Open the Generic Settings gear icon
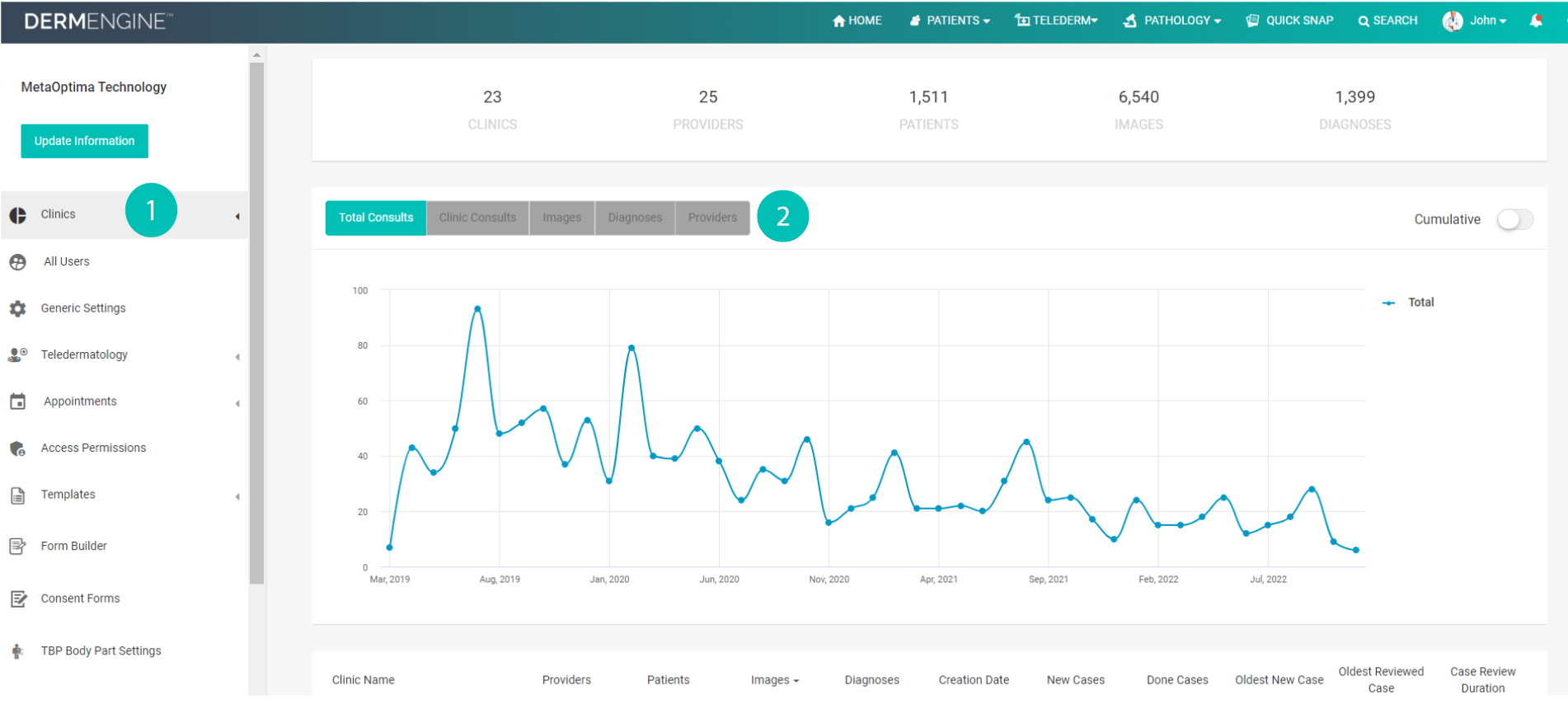The height and width of the screenshot is (709, 1568). click(x=17, y=308)
